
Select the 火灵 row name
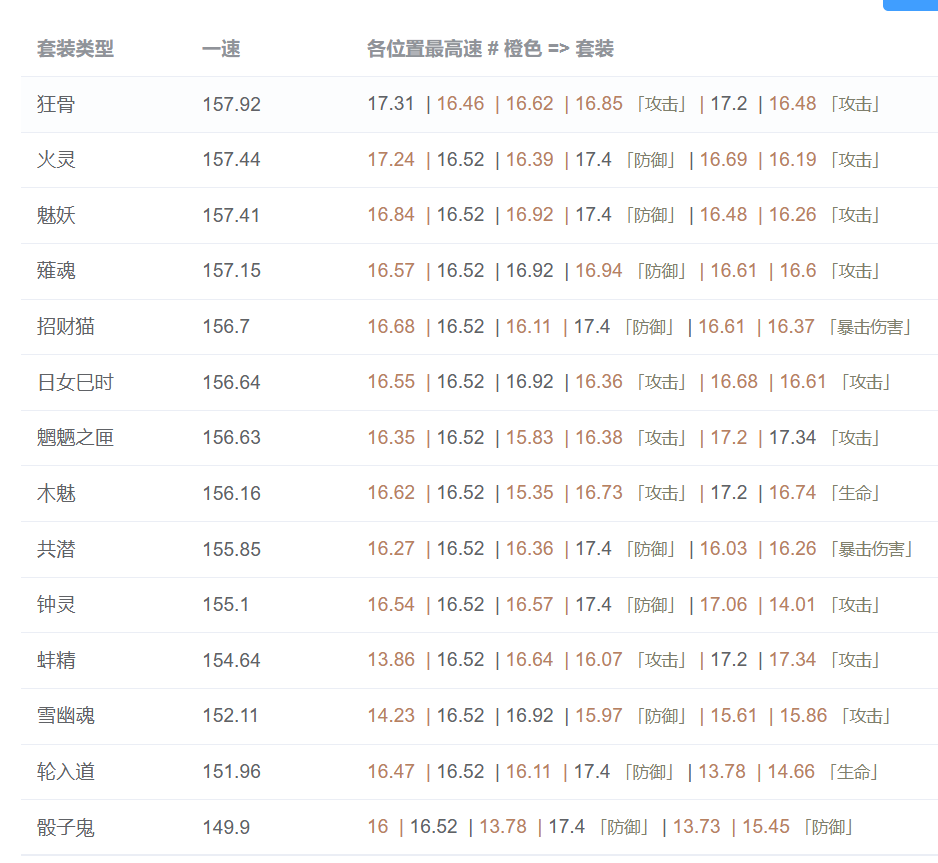tap(56, 160)
